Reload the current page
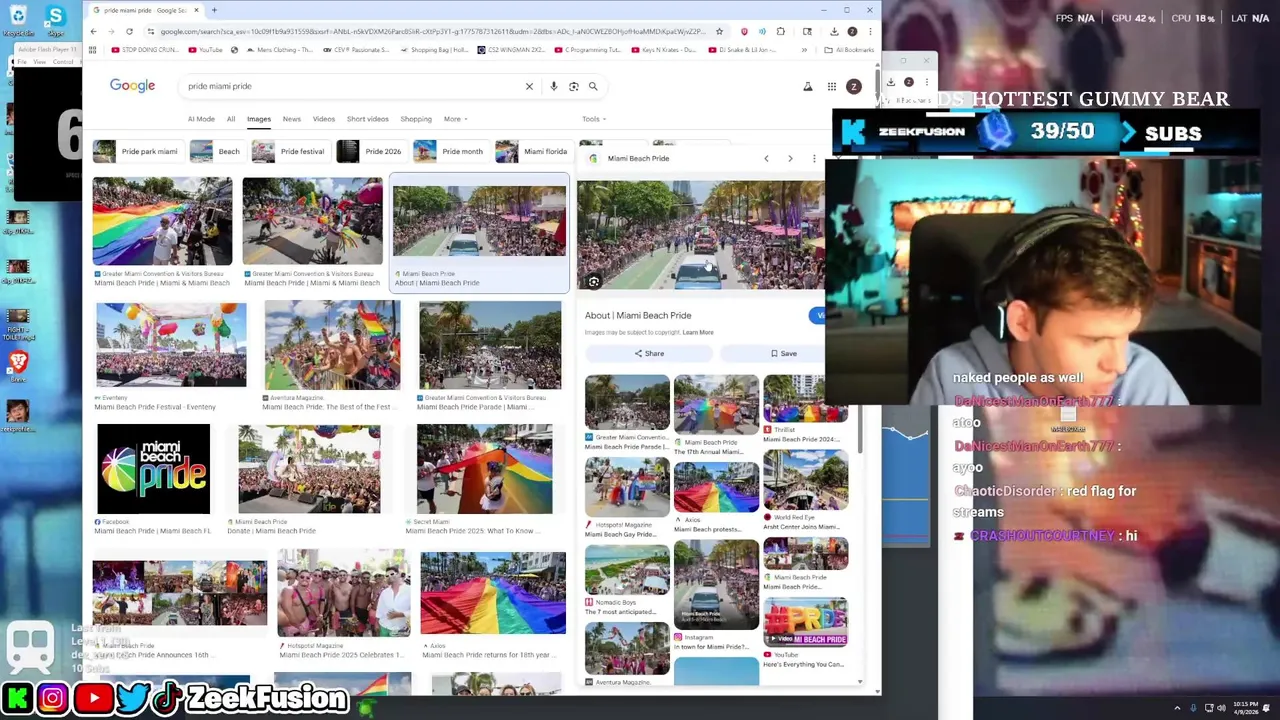Screen dimensions: 1280x720 click(129, 31)
